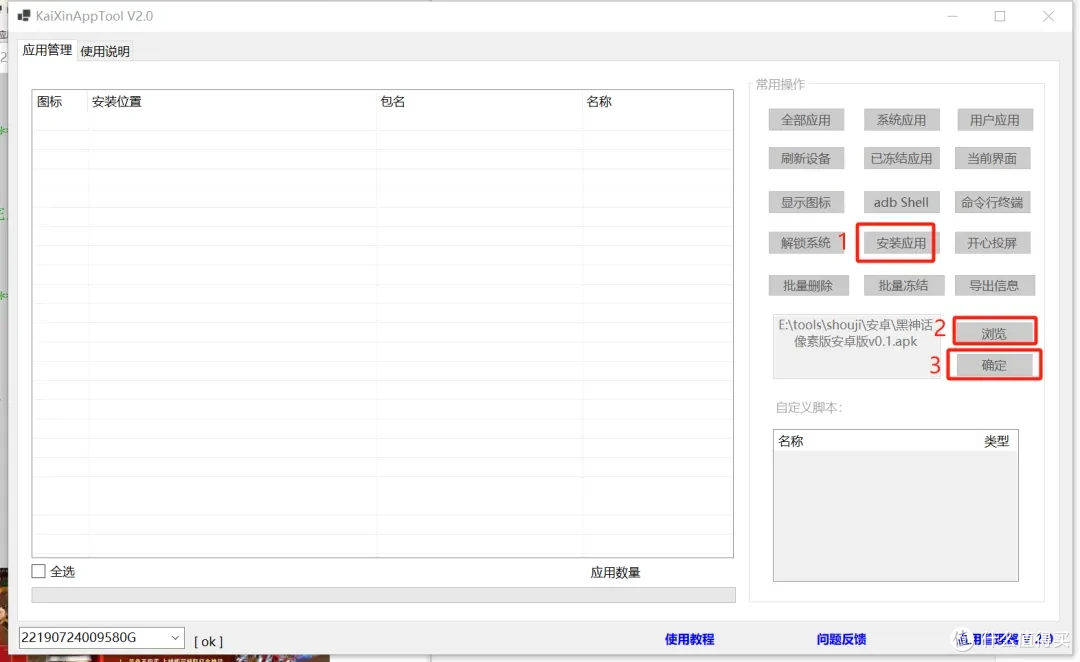Image resolution: width=1080 pixels, height=662 pixels.
Task: Close the KaiXinAppTool window
Action: tap(1048, 16)
